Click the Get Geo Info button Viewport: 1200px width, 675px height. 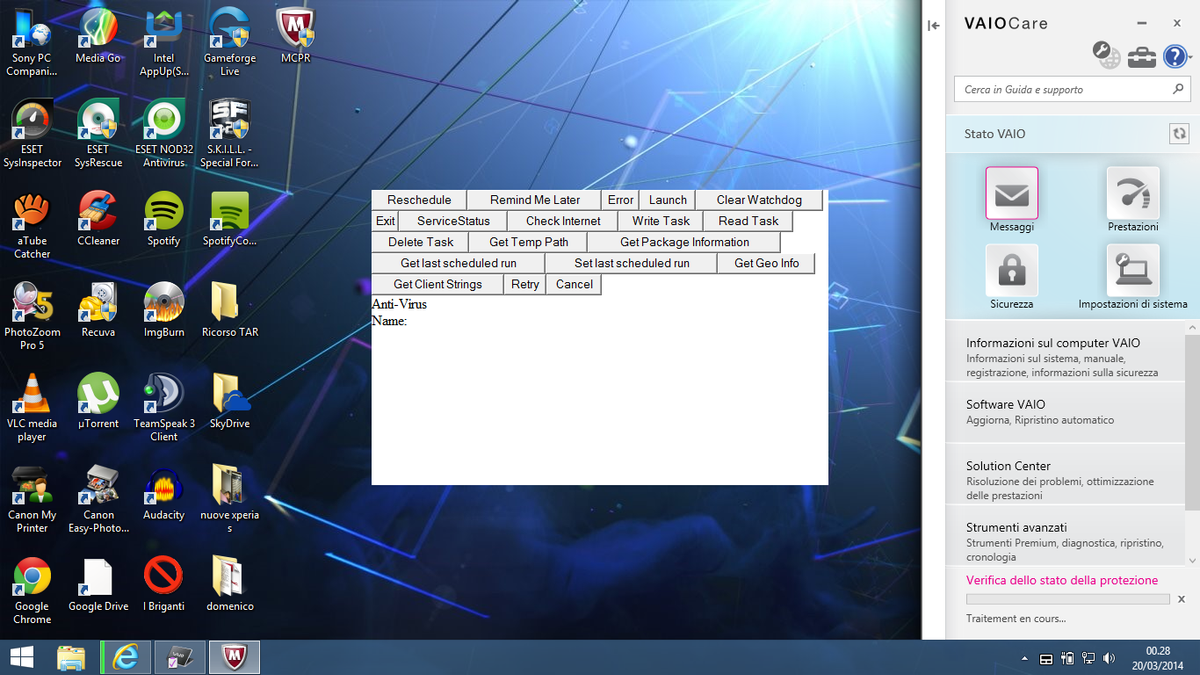766,263
